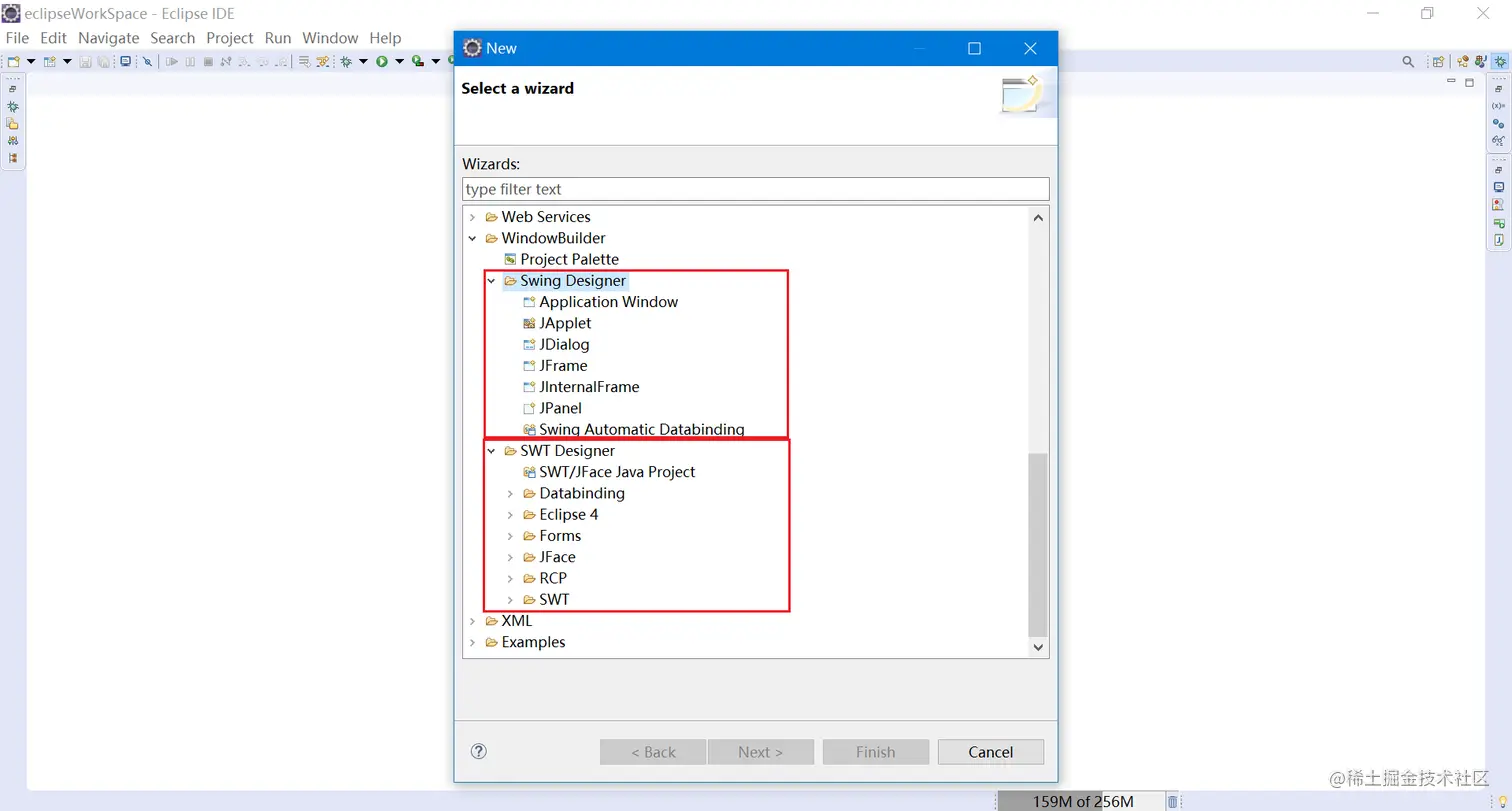Screen dimensions: 1512x811
Task: Click the Disconnect debug icon
Action: 226,61
